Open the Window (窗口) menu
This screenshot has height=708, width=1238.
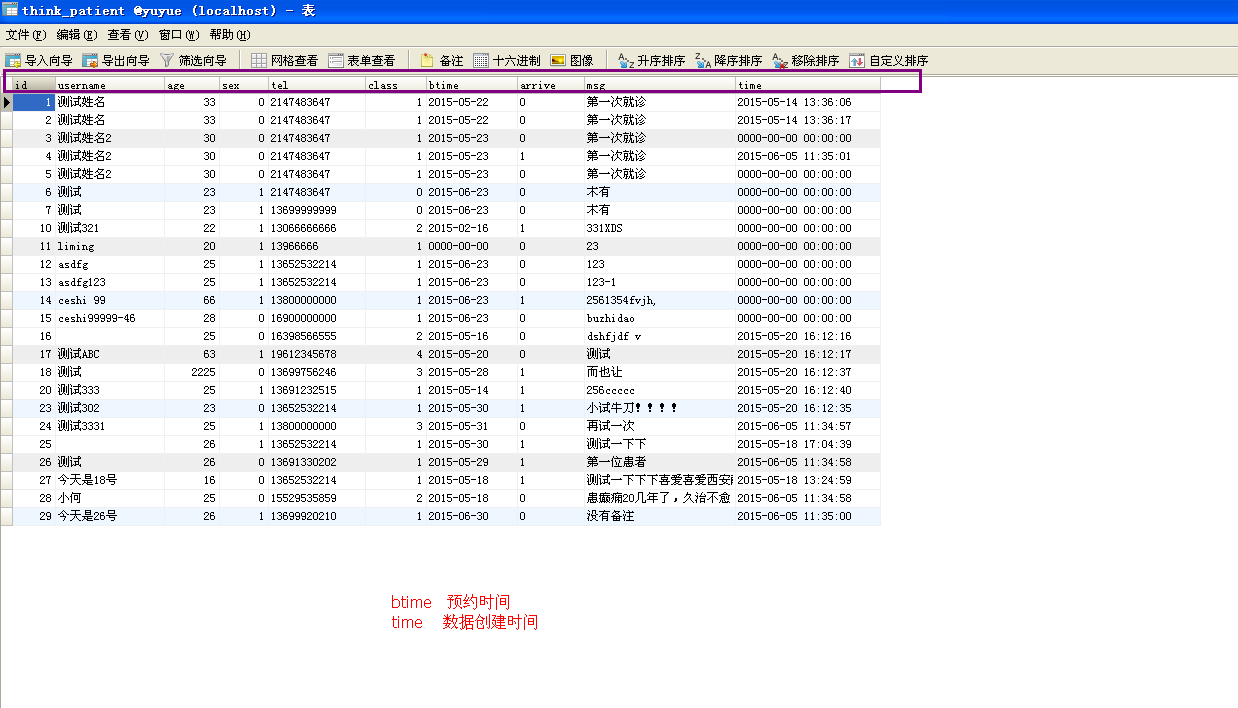179,35
